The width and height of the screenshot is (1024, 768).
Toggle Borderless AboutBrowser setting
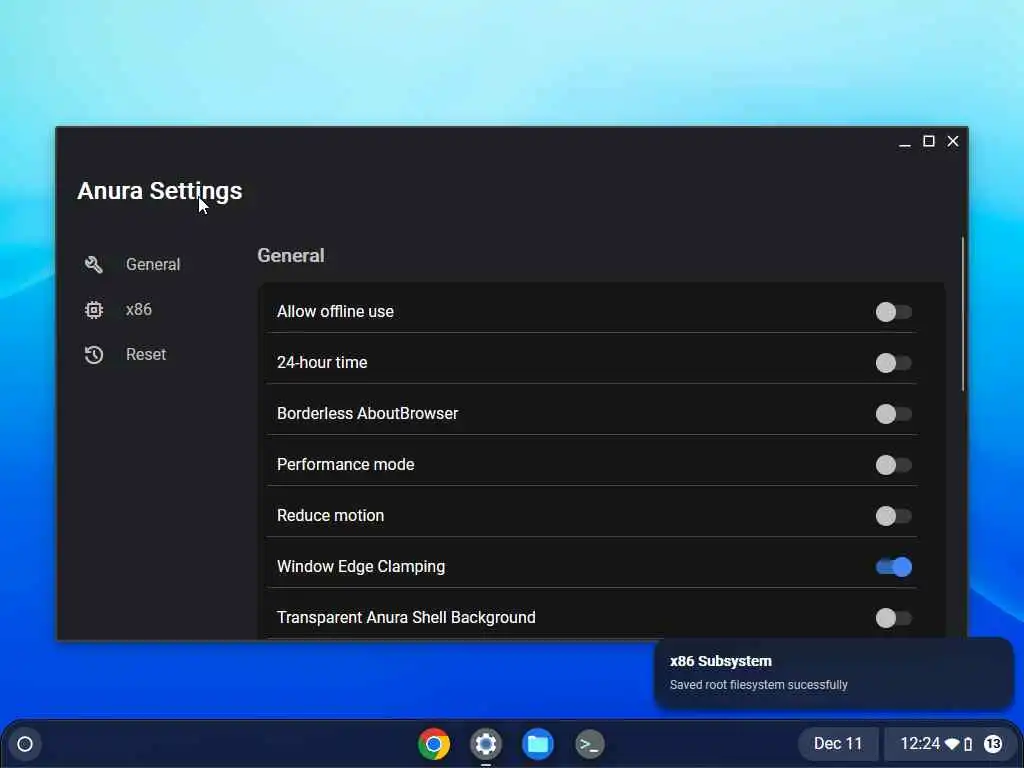[893, 414]
